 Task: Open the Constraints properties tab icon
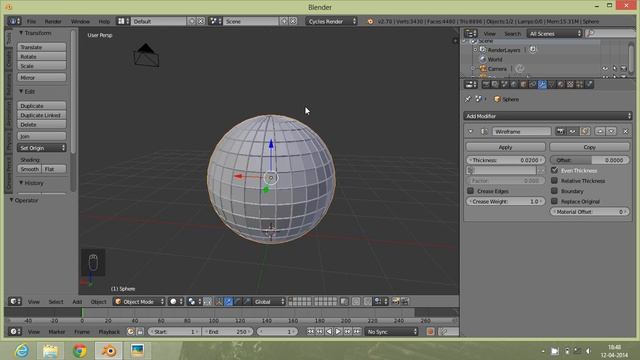tap(533, 84)
